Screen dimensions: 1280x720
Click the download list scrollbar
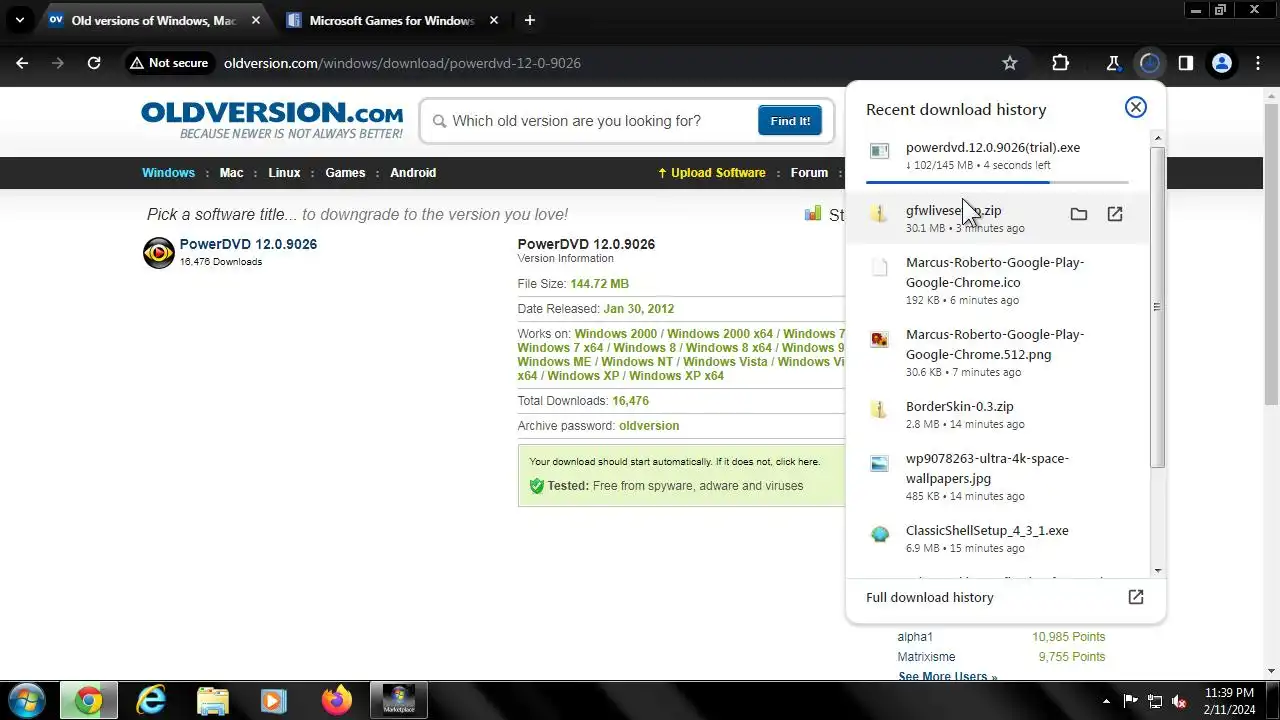point(1157,307)
